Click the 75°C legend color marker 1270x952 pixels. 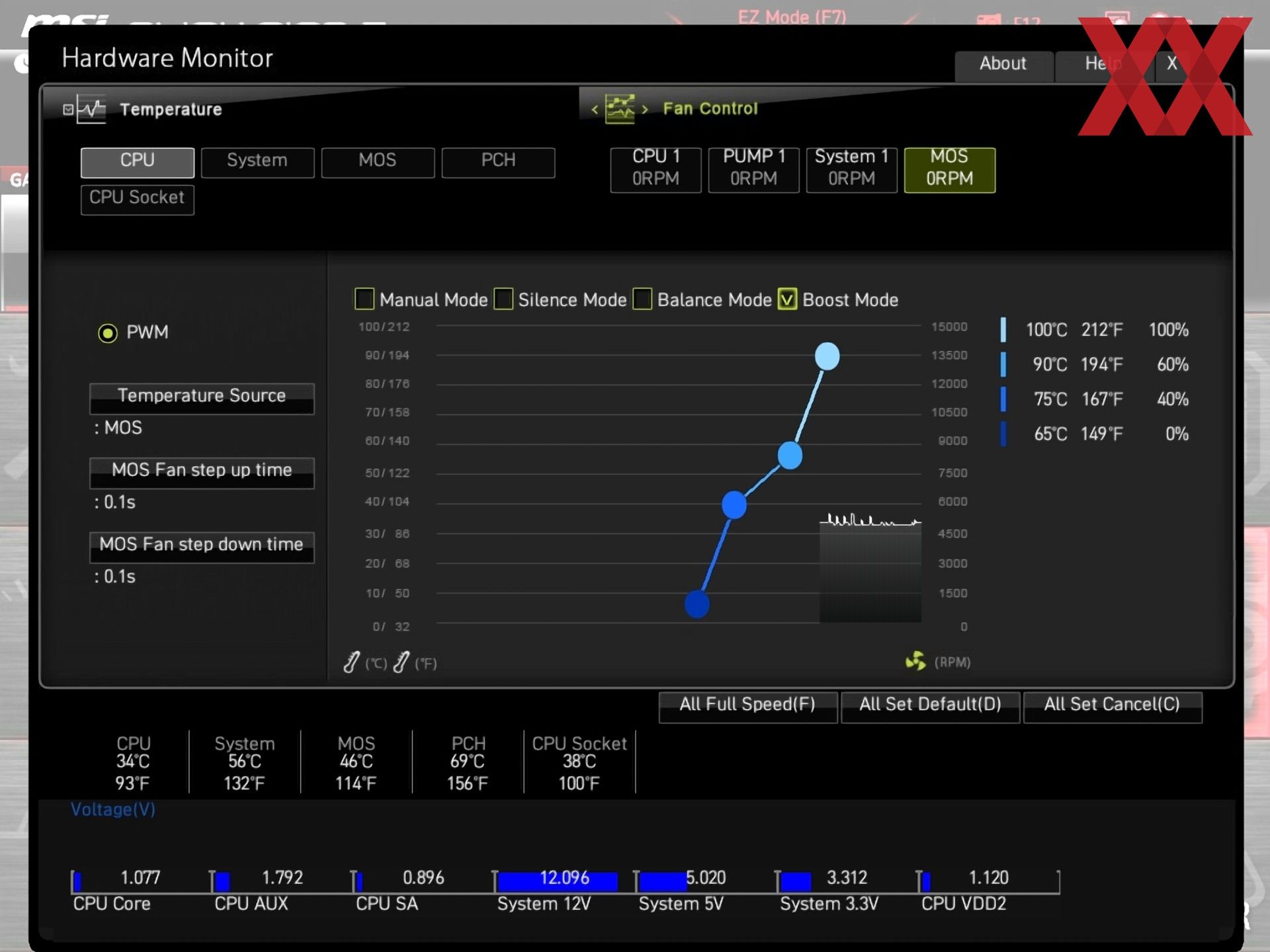tap(1003, 399)
